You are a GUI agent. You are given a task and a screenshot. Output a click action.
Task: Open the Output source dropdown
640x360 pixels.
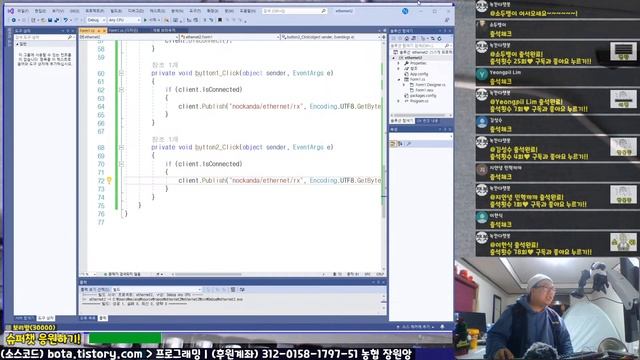click(157, 289)
